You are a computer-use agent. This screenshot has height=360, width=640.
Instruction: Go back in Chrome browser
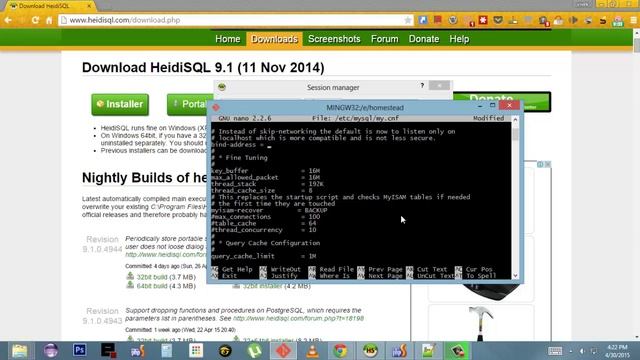tap(8, 20)
